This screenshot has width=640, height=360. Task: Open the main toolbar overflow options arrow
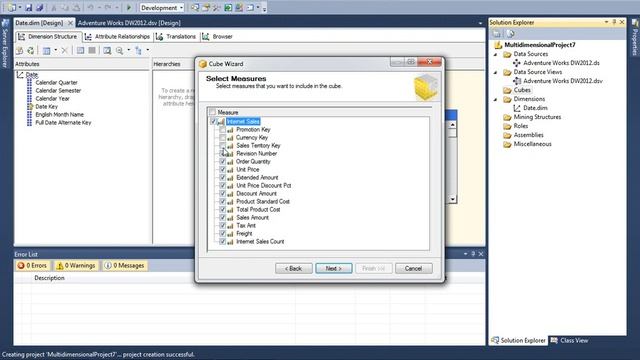(264, 8)
